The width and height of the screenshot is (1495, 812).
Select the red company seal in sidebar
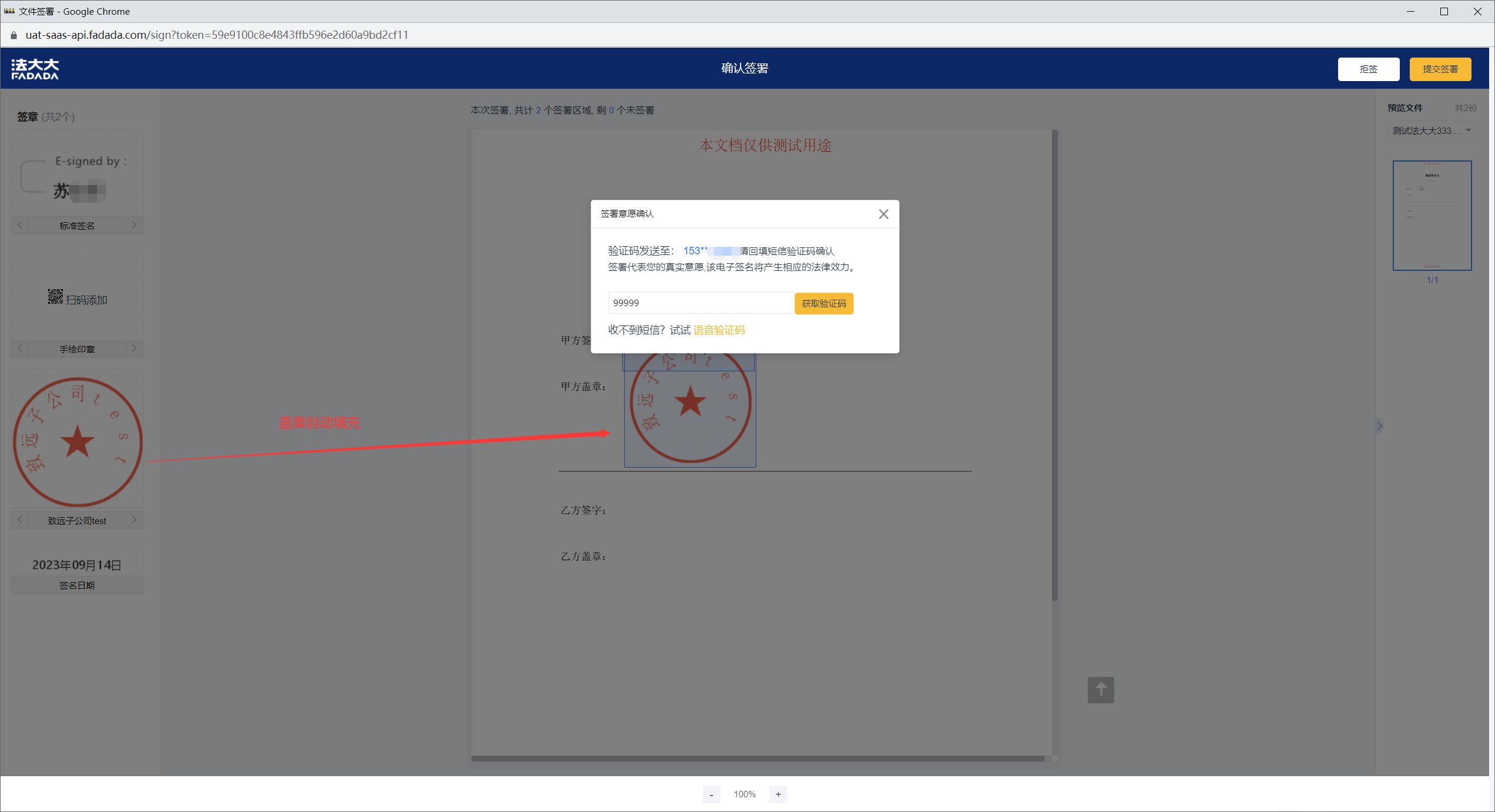[78, 442]
